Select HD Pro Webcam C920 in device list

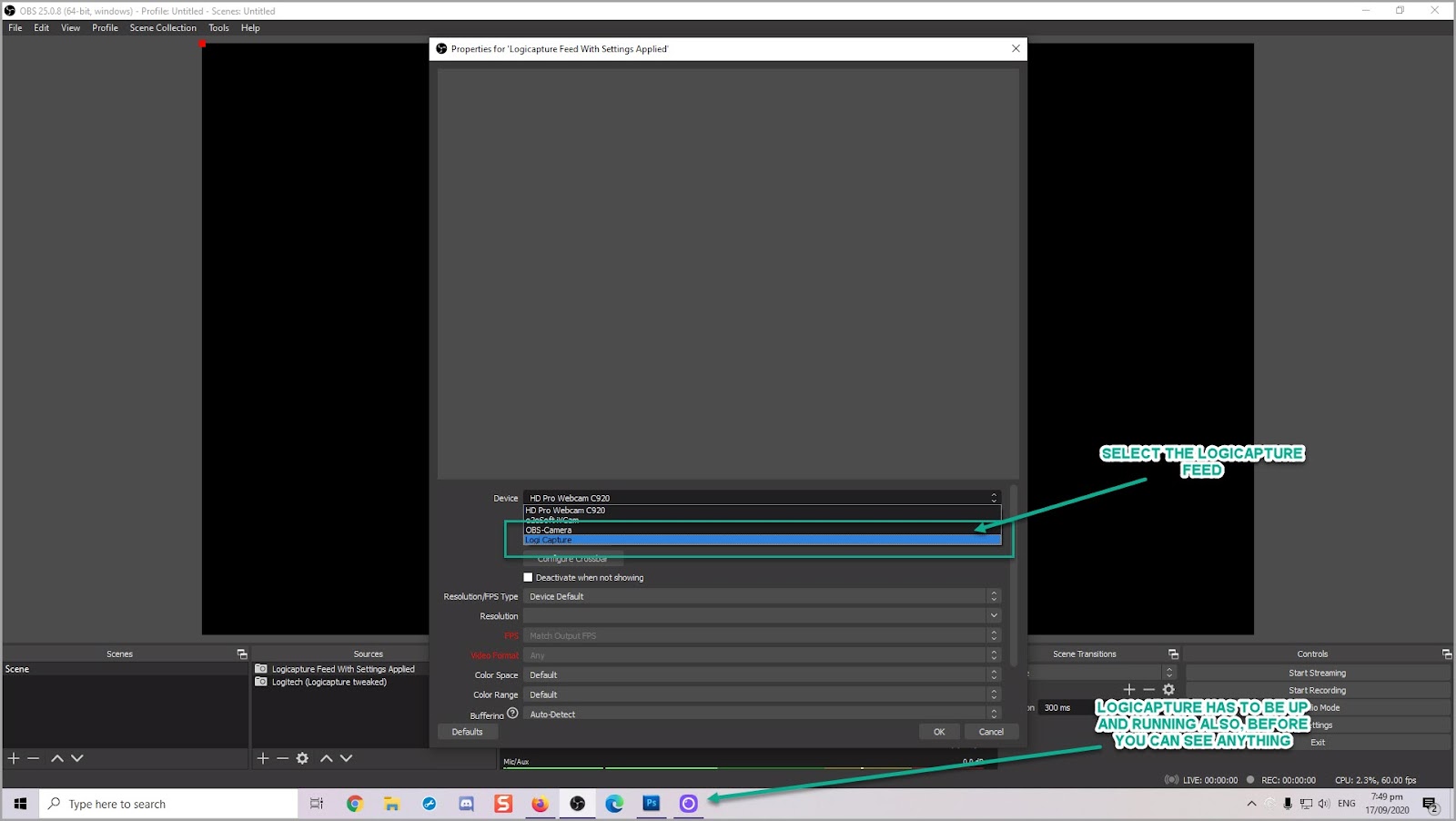(x=763, y=510)
